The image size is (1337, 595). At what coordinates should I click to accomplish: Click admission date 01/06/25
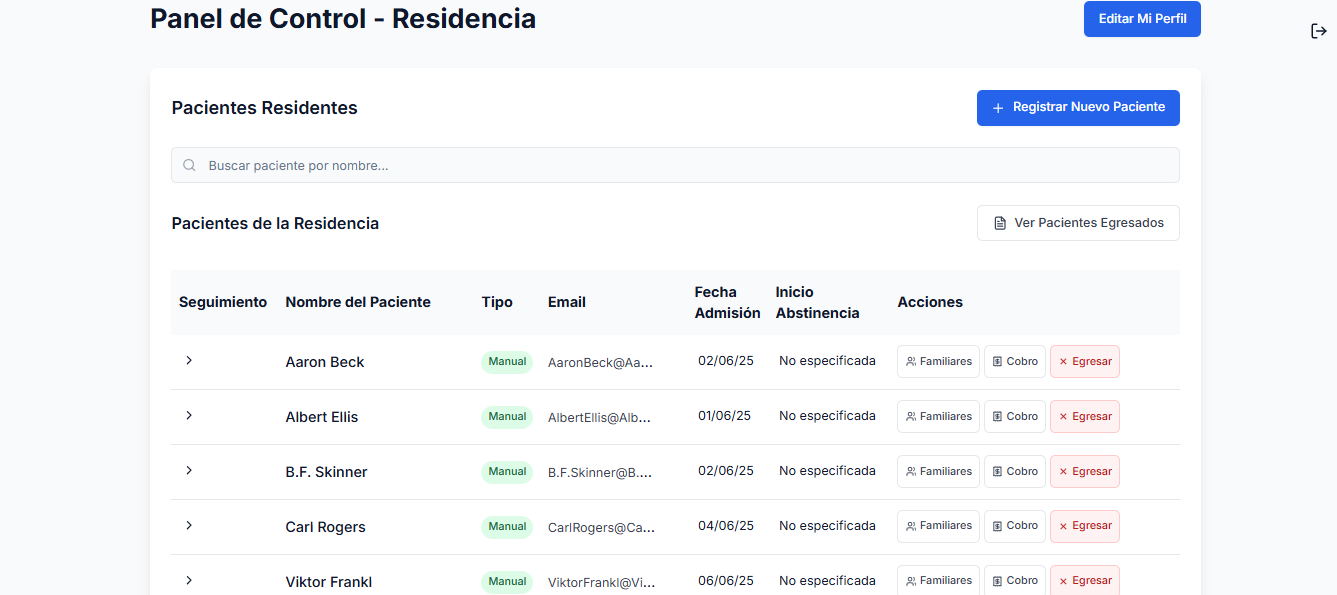724,416
